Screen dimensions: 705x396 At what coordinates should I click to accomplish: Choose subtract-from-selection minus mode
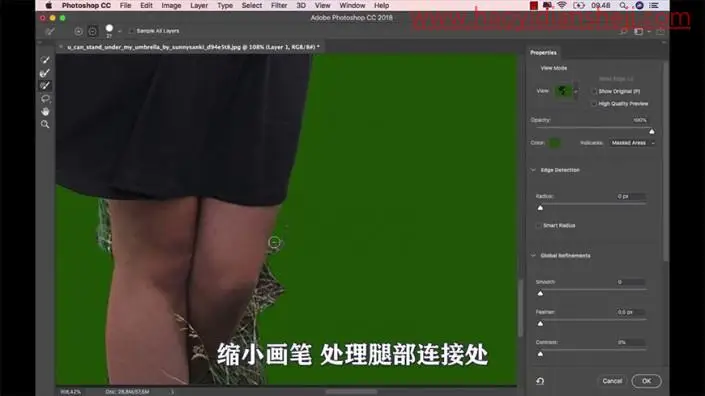point(92,31)
